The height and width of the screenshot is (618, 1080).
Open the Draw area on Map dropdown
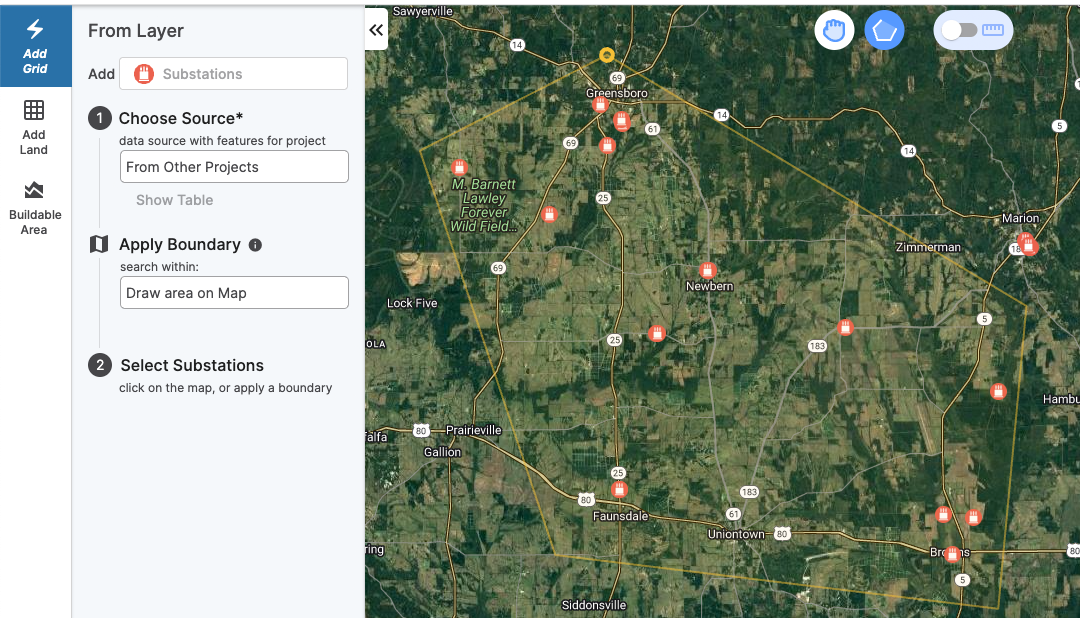(234, 293)
